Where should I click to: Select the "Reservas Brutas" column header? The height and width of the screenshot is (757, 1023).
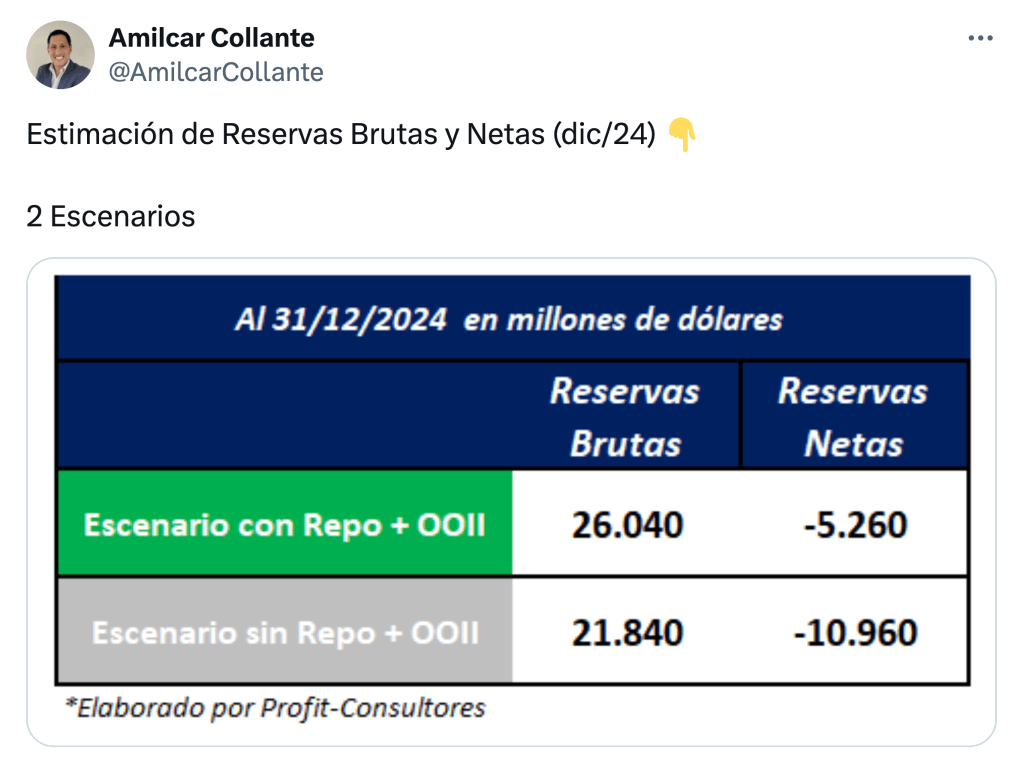(x=625, y=417)
